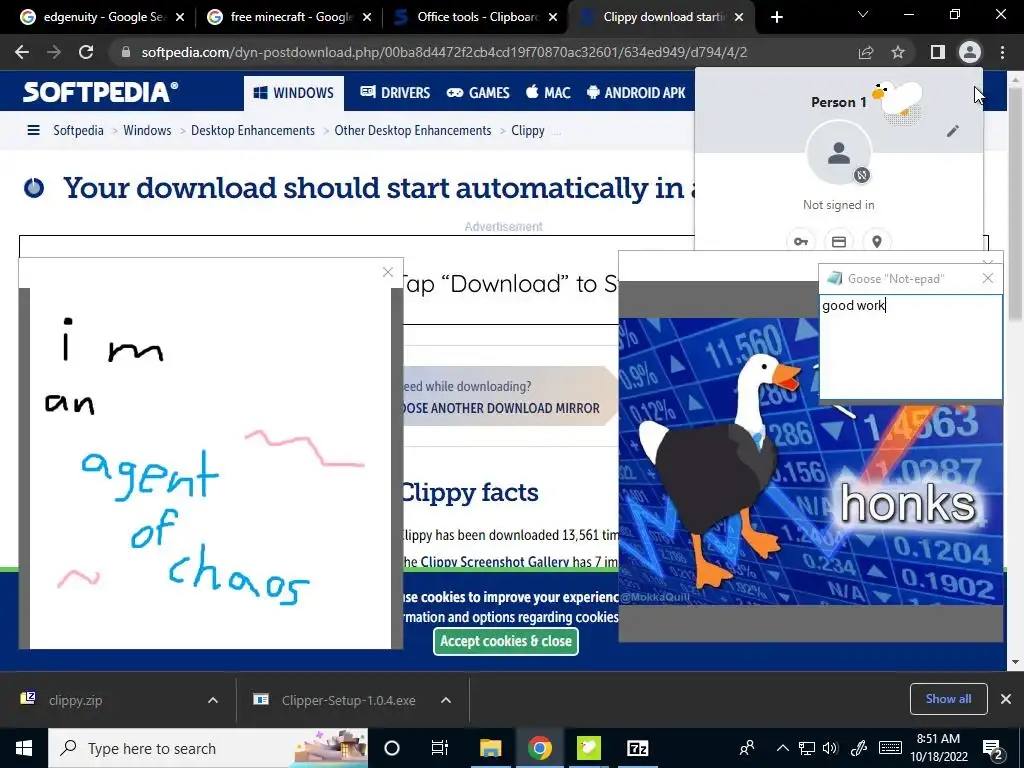
Task: Open Task View on taskbar
Action: [x=440, y=748]
